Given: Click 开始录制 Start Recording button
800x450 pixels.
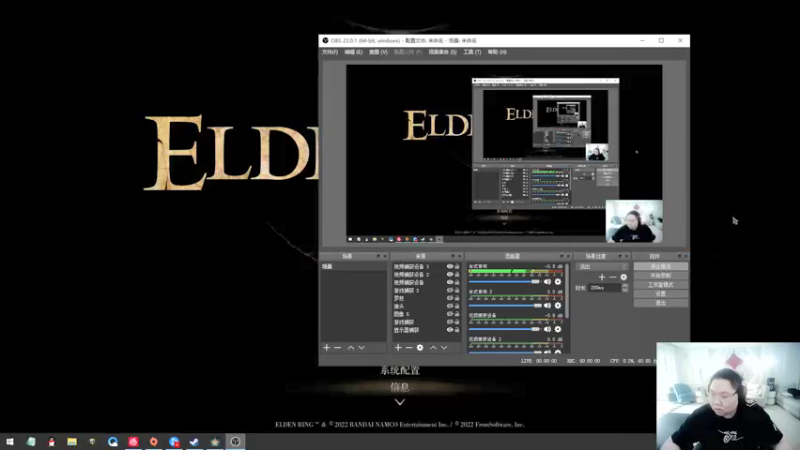Looking at the screenshot, I should (661, 276).
